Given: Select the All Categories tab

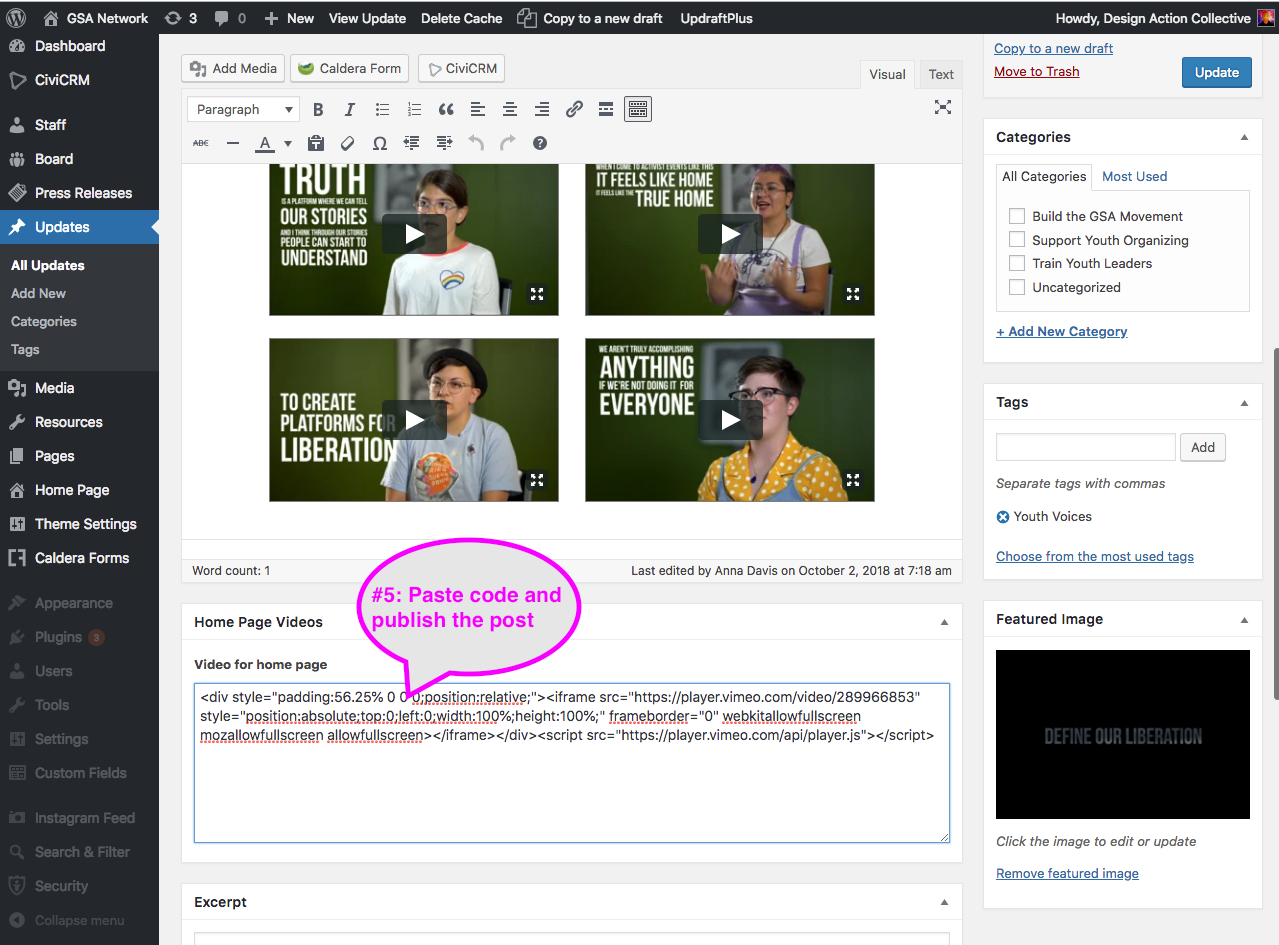Looking at the screenshot, I should tap(1044, 177).
